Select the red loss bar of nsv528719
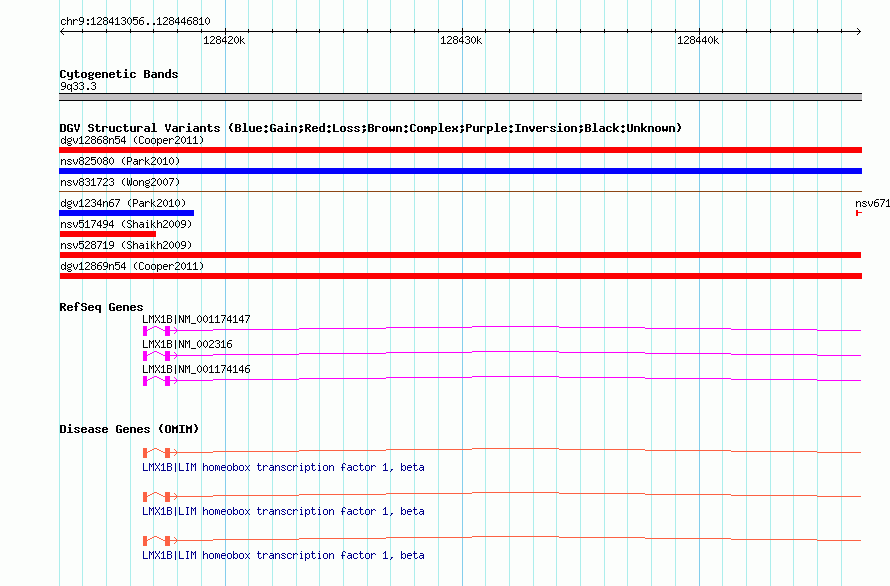This screenshot has height=586, width=890. (460, 255)
